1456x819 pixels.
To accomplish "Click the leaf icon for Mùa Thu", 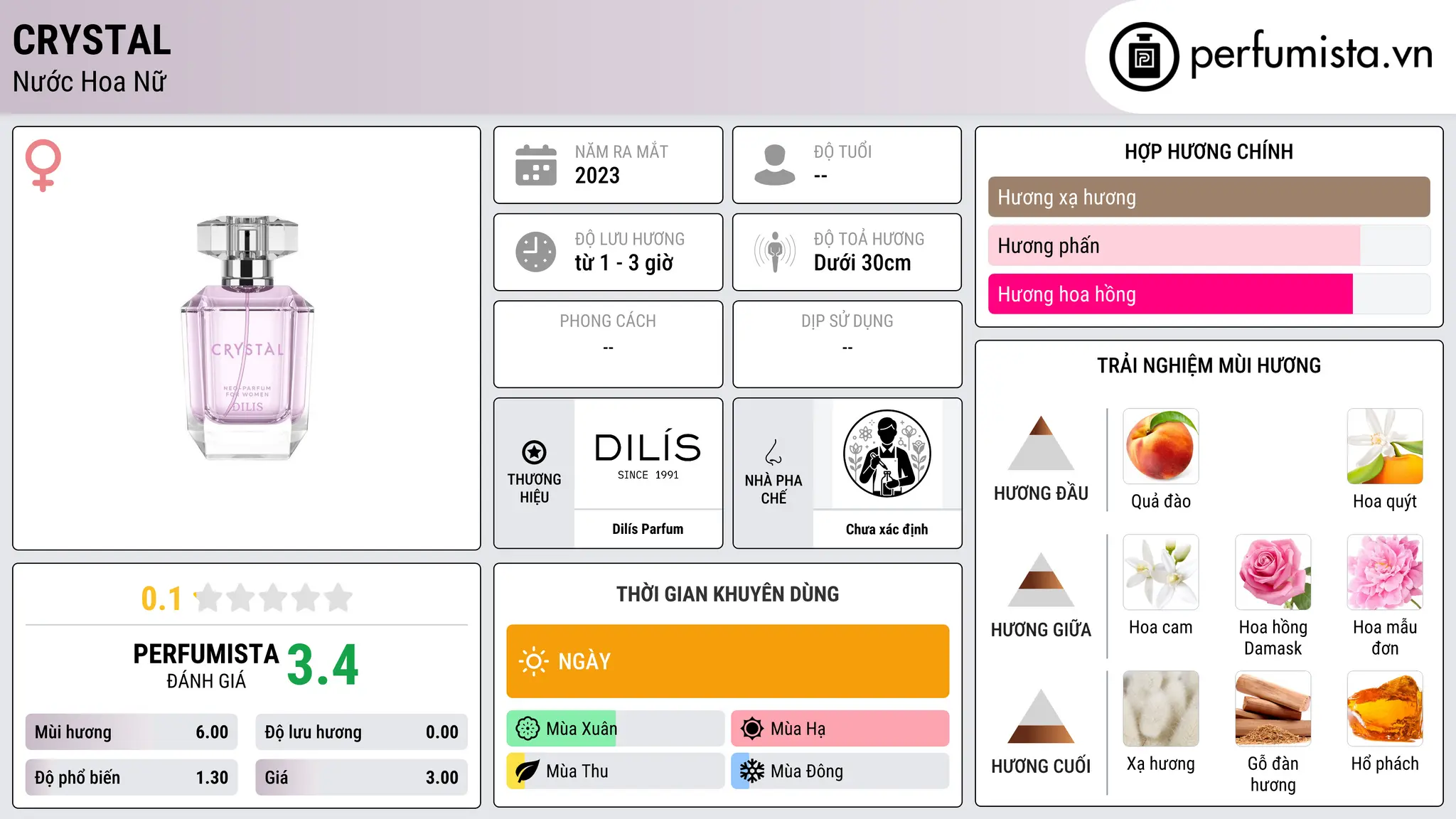I will pos(528,771).
